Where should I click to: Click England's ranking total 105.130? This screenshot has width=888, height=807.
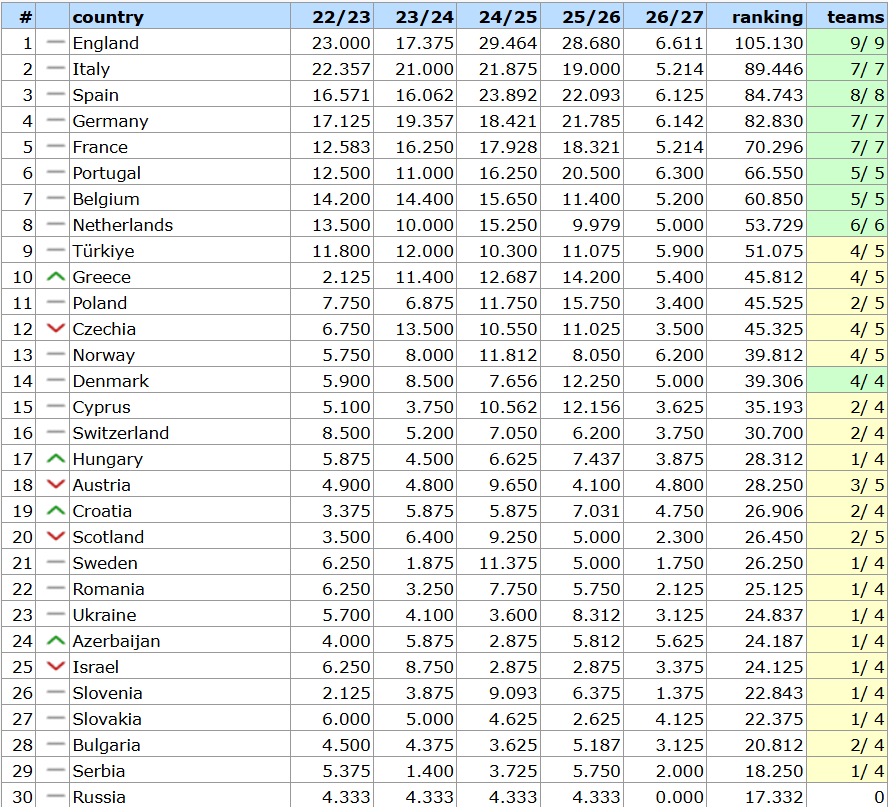769,44
